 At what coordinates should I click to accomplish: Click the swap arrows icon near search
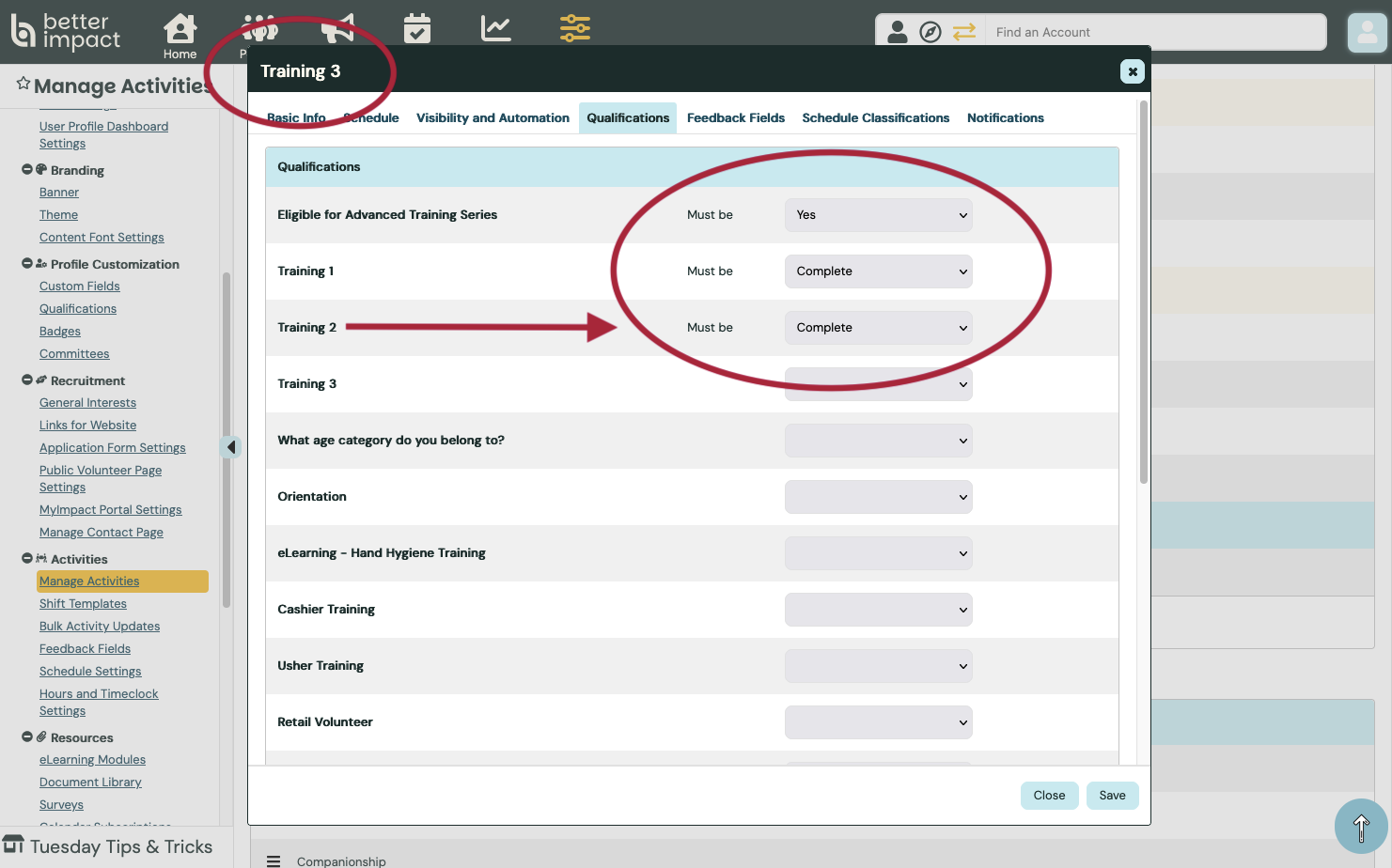pos(963,33)
